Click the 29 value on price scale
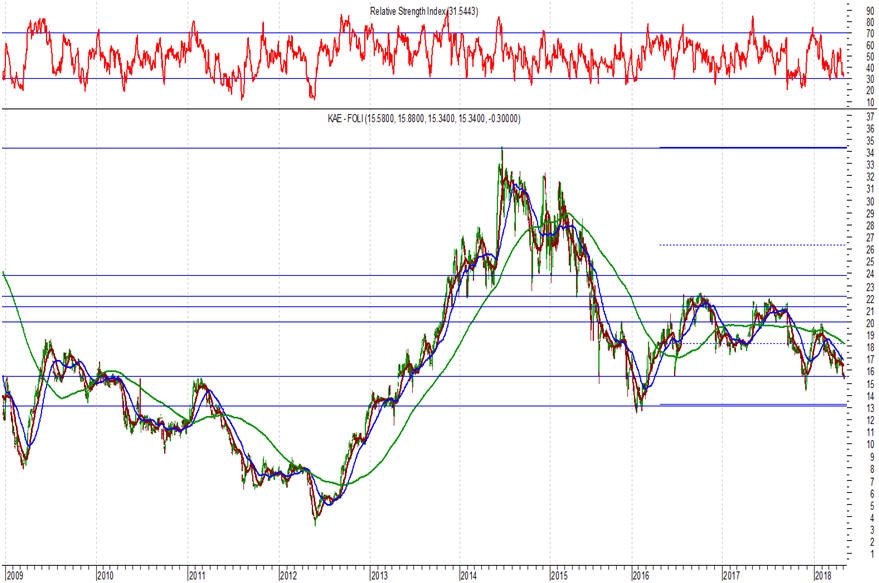The width and height of the screenshot is (879, 583). (x=870, y=214)
